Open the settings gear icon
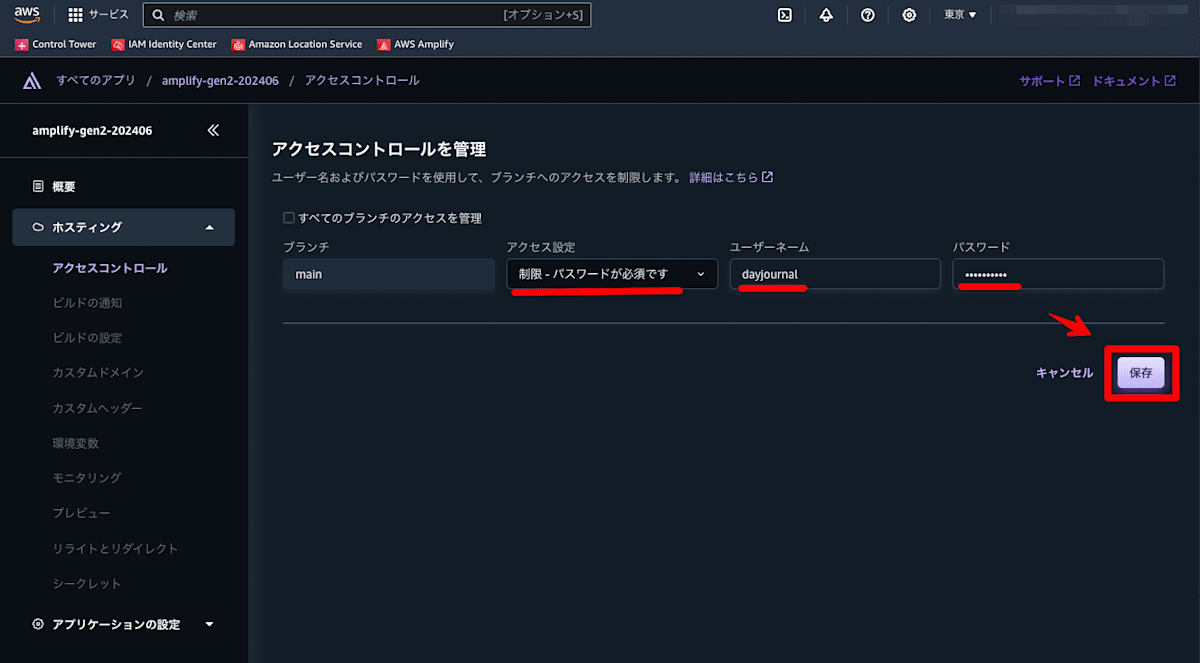 pos(909,15)
